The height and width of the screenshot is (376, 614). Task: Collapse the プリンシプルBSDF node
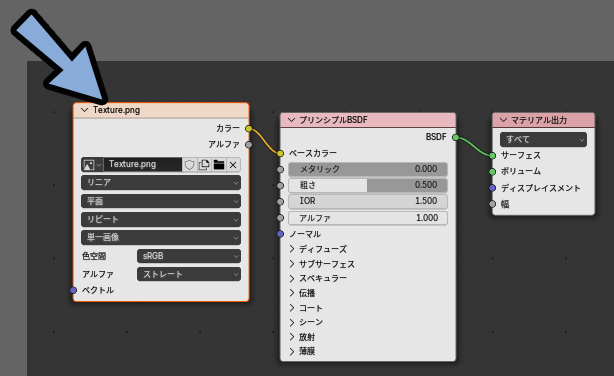click(291, 120)
